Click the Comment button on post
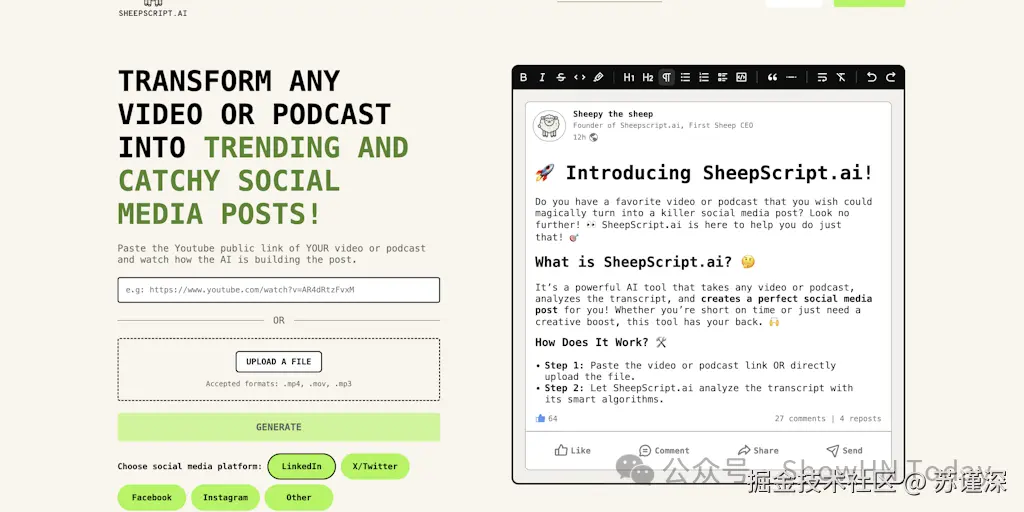 [664, 450]
